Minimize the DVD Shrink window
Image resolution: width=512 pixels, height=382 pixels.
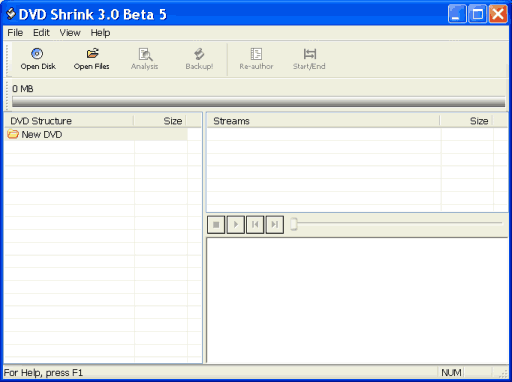coord(457,14)
